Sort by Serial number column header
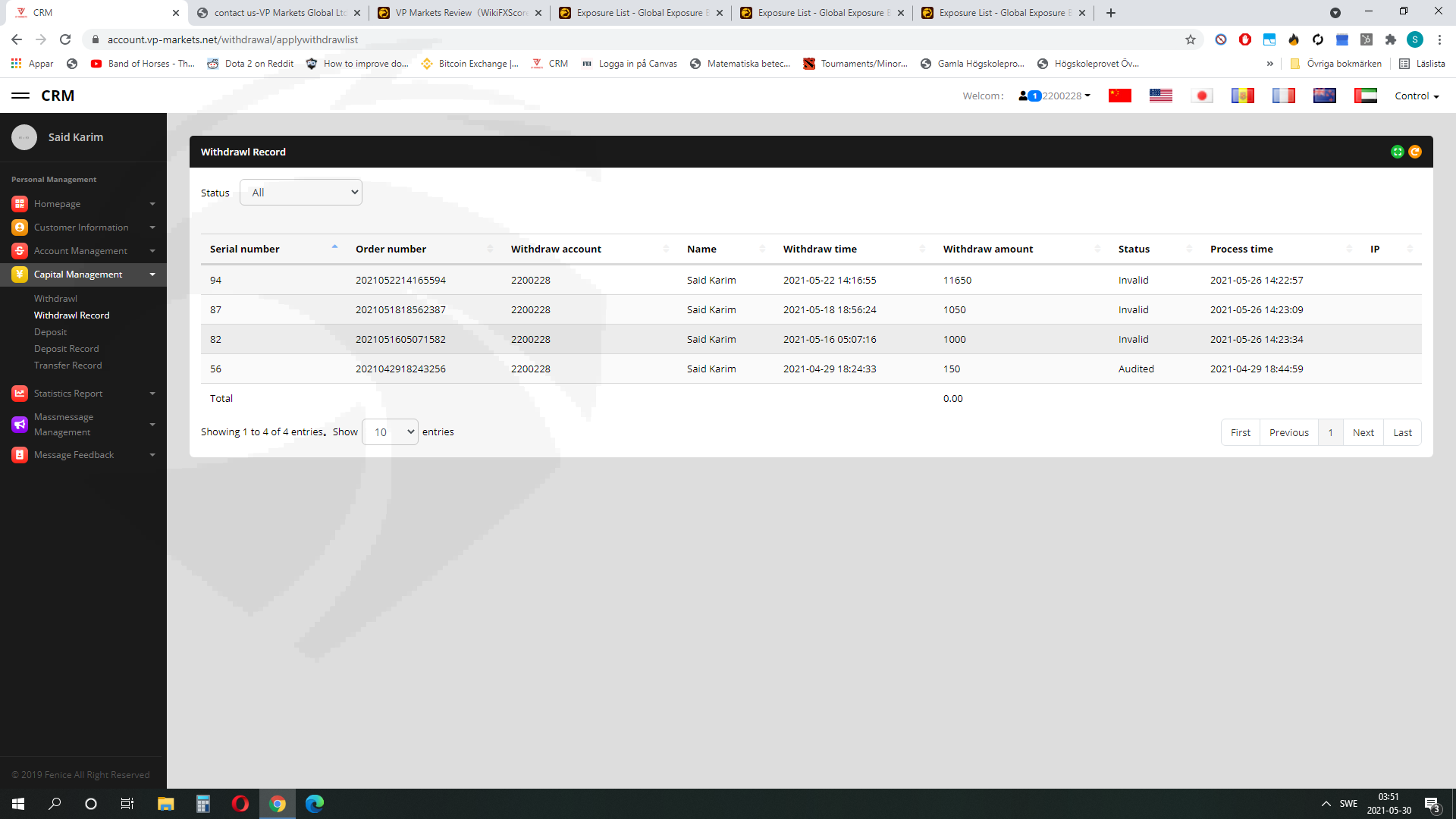 [x=245, y=249]
